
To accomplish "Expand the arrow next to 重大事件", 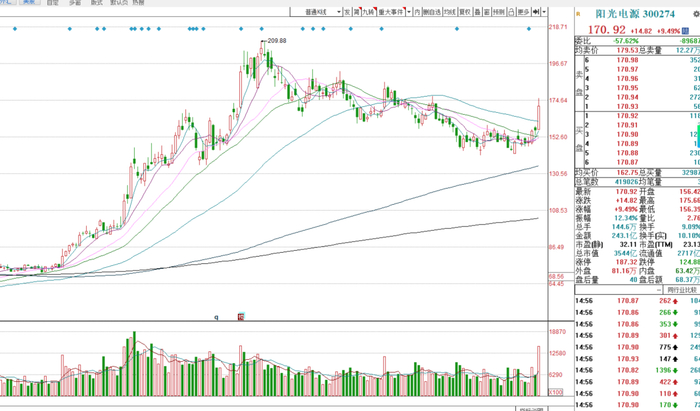I will [x=409, y=12].
